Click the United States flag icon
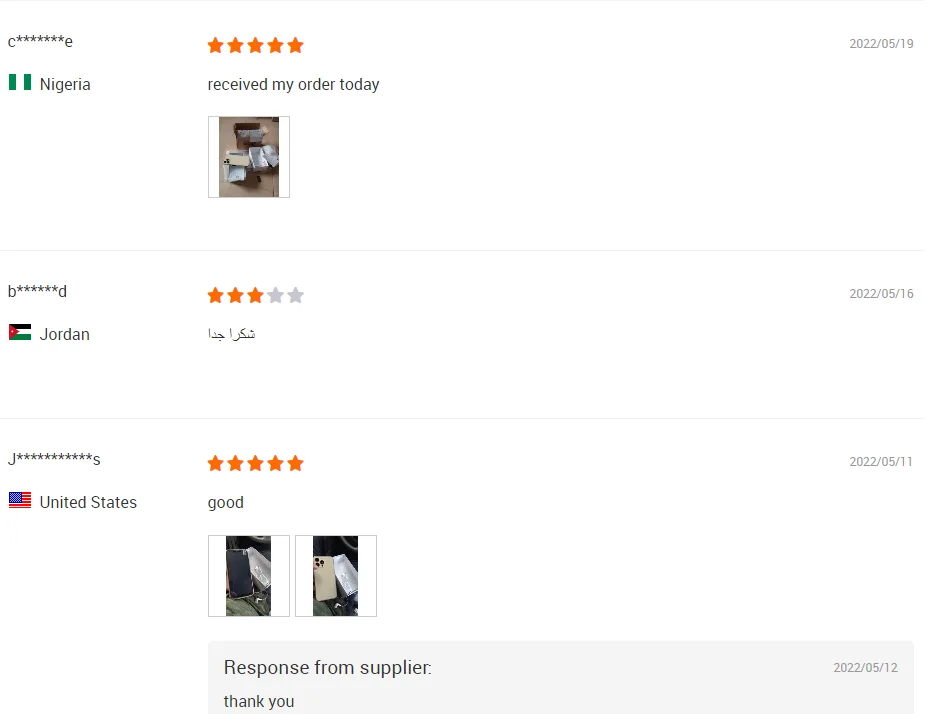The height and width of the screenshot is (714, 937). pyautogui.click(x=20, y=500)
